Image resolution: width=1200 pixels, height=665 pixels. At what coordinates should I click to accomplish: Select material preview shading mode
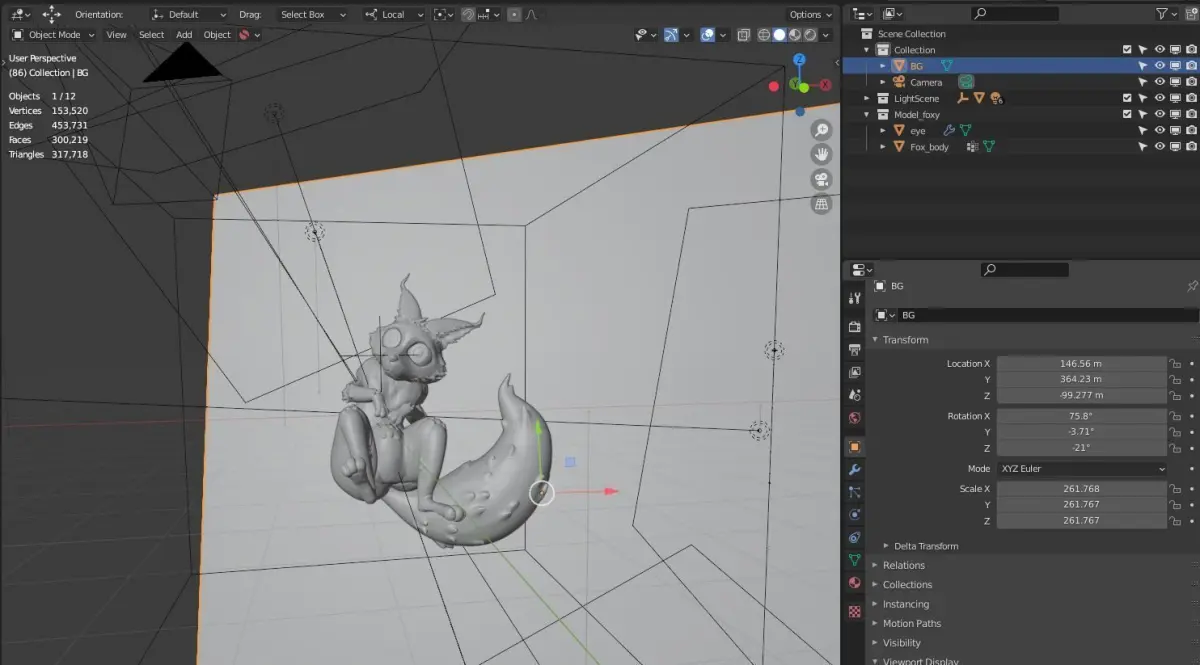(796, 34)
